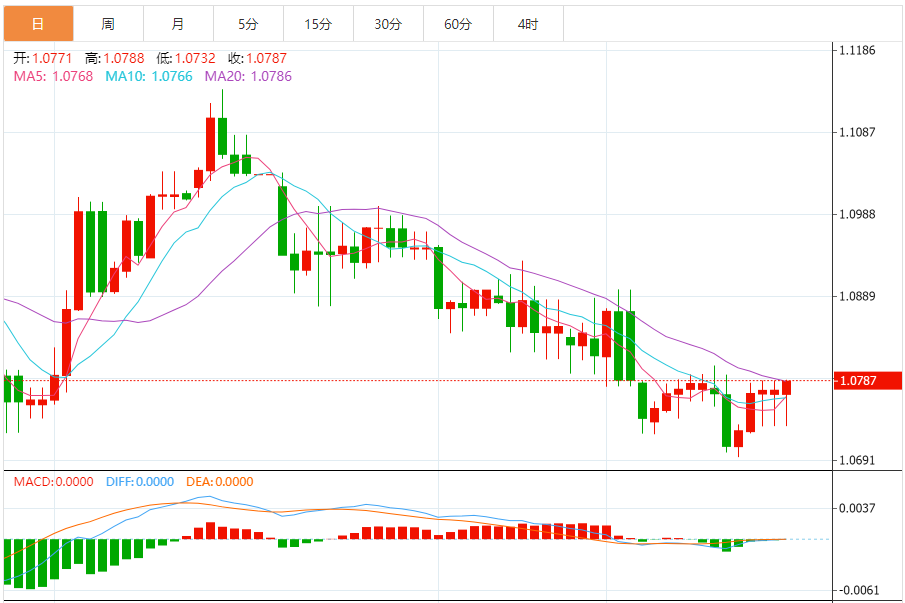Click the 低: 1.0732 low price value
905x603 pixels.
click(186, 58)
